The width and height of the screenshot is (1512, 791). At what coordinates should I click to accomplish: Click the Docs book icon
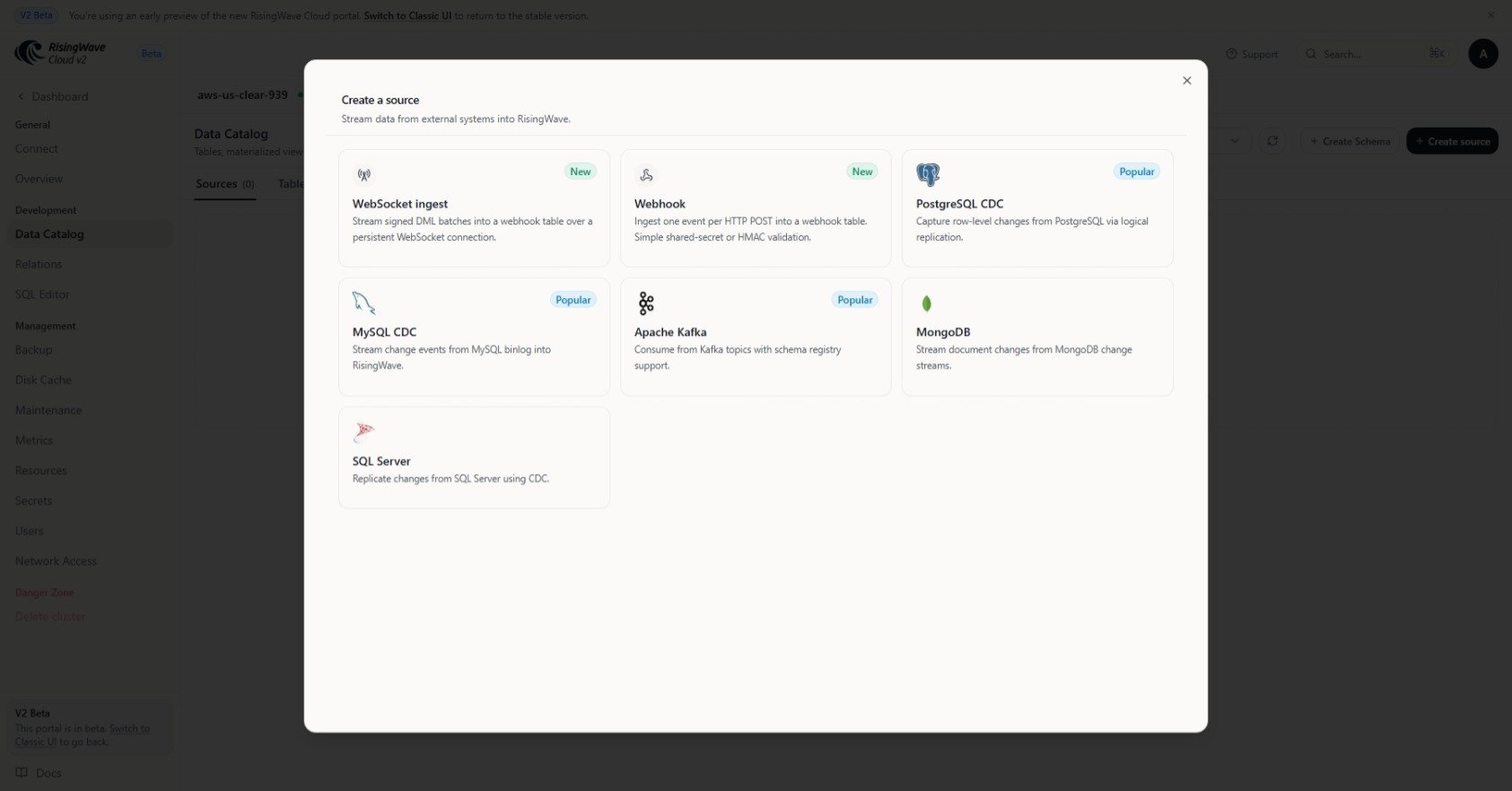tap(22, 773)
